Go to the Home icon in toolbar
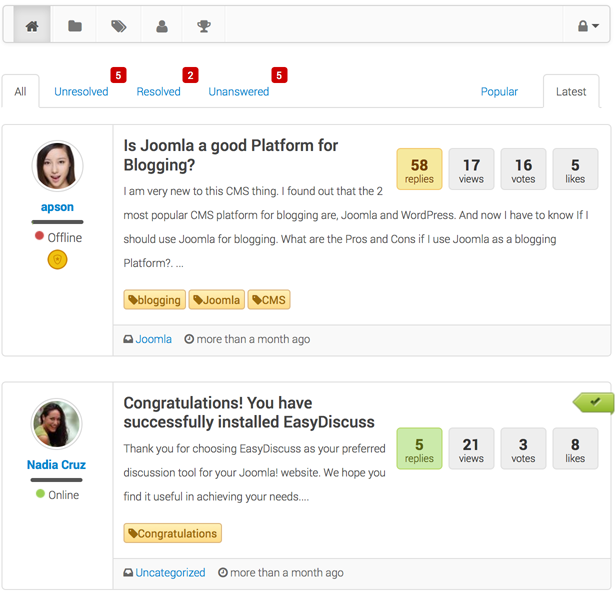The image size is (615, 610). click(32, 26)
